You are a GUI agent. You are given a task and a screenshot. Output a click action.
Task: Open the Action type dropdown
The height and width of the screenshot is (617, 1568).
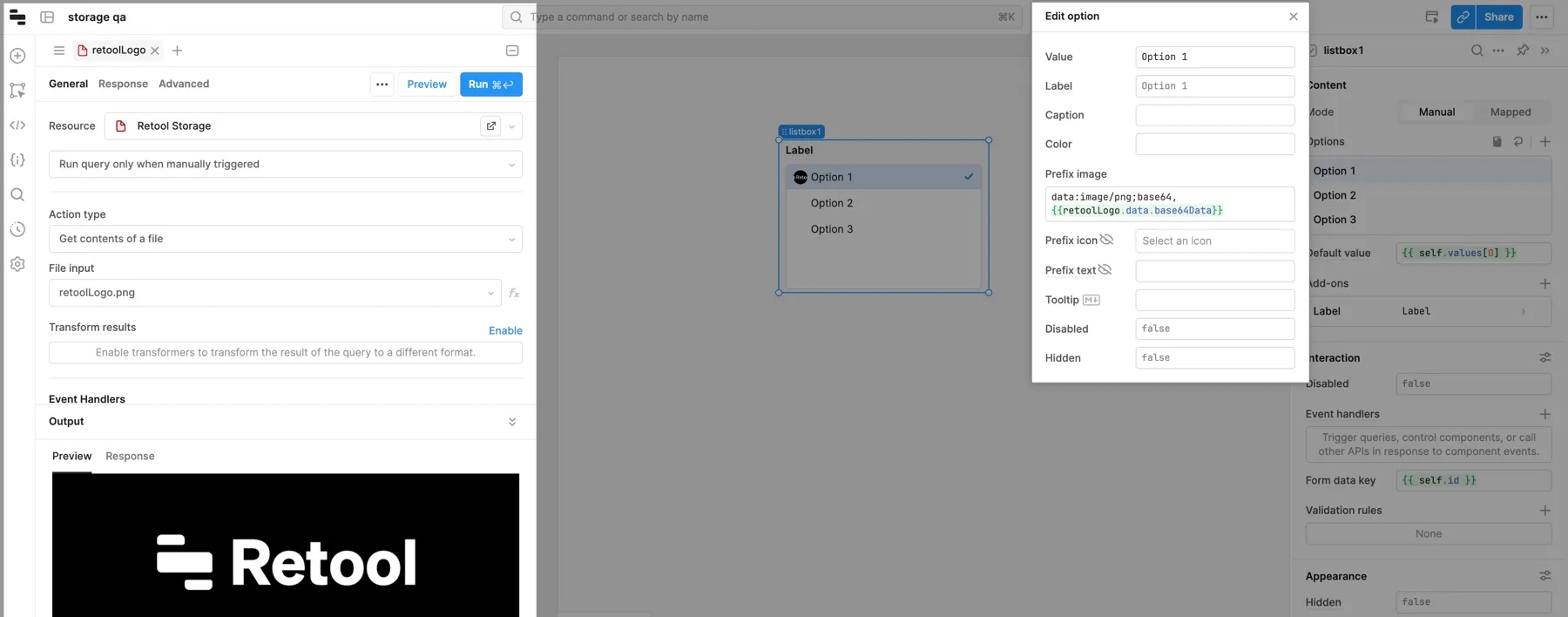(286, 239)
